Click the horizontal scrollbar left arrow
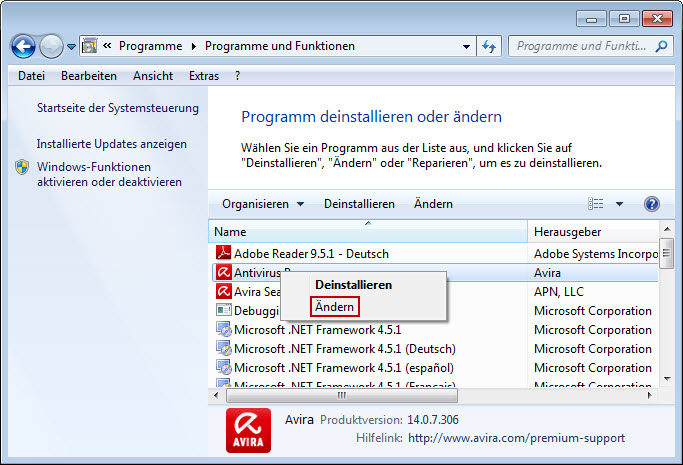Image resolution: width=683 pixels, height=465 pixels. (216, 395)
